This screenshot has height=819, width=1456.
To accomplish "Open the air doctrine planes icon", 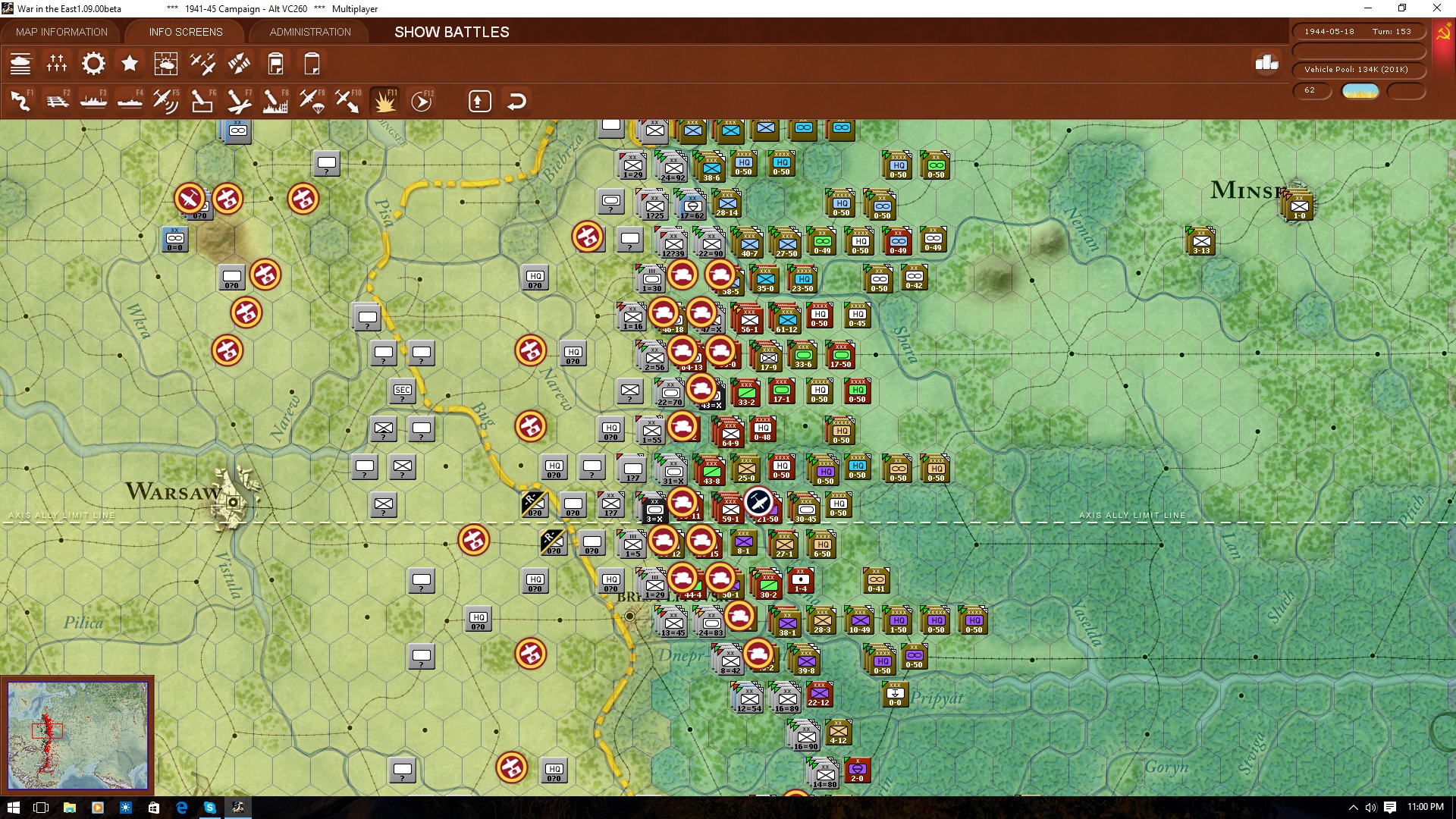I will [x=202, y=64].
